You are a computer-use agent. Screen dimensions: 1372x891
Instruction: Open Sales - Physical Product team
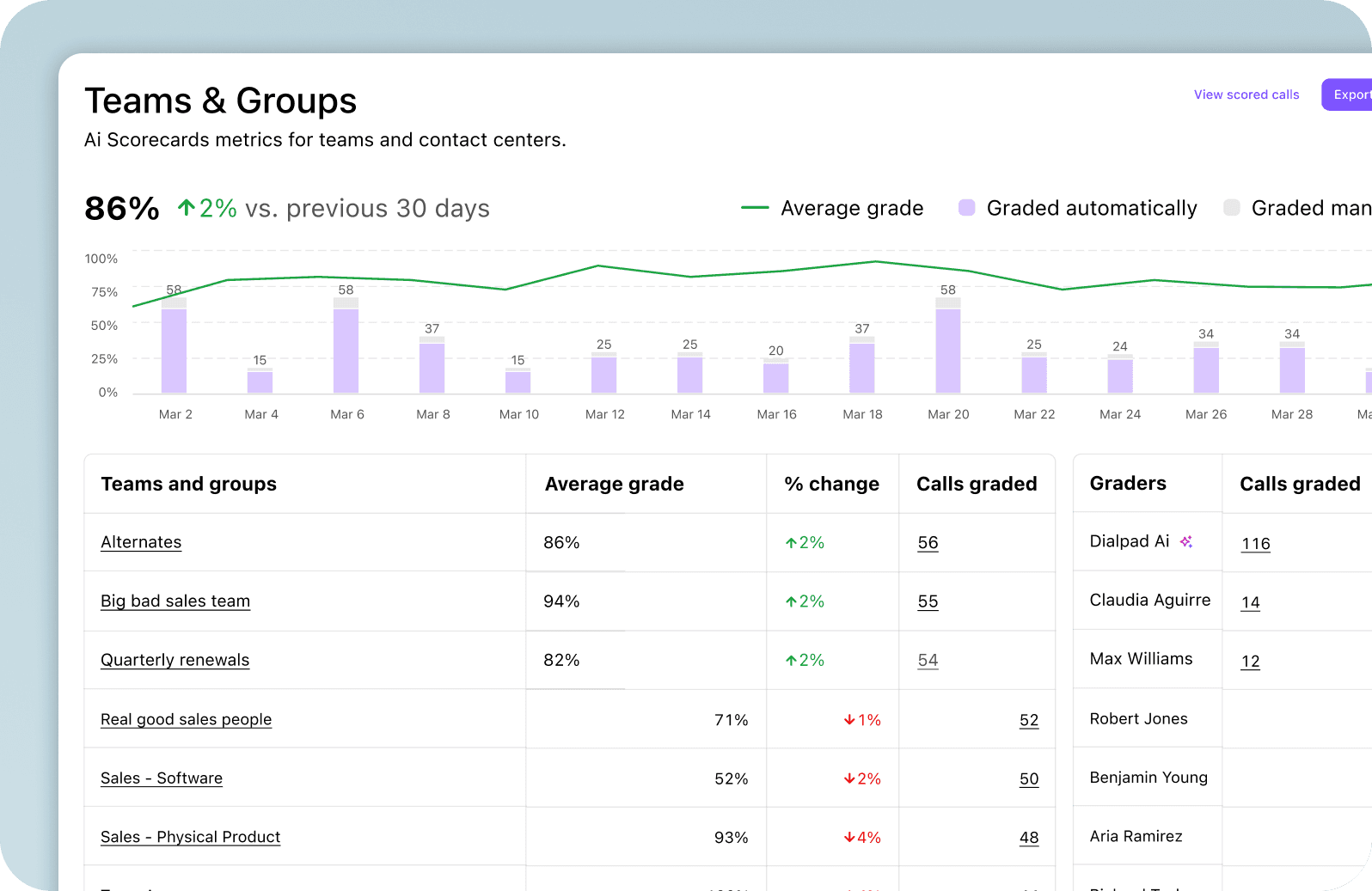[x=190, y=837]
